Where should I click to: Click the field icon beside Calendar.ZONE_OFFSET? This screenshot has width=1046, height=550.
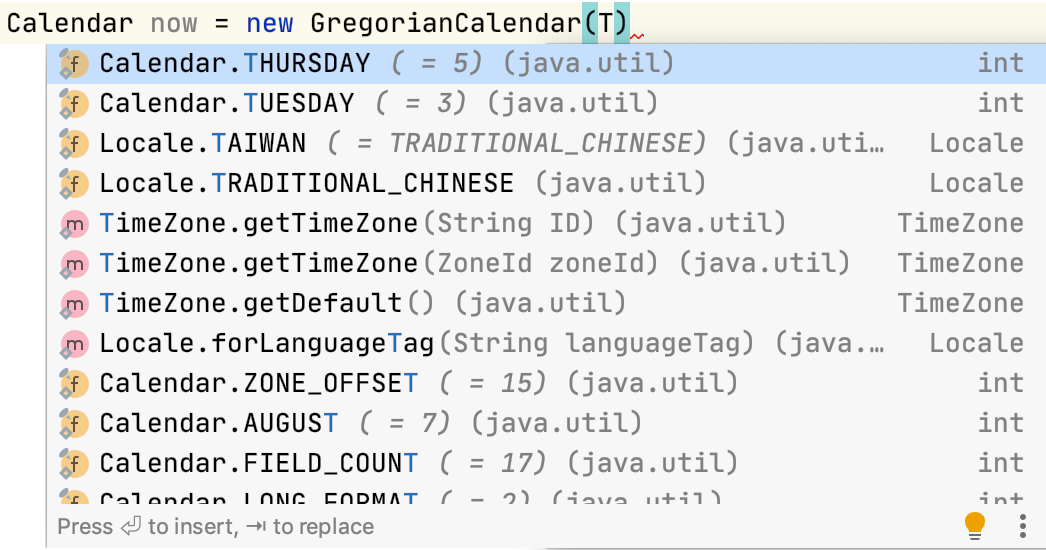tap(74, 384)
